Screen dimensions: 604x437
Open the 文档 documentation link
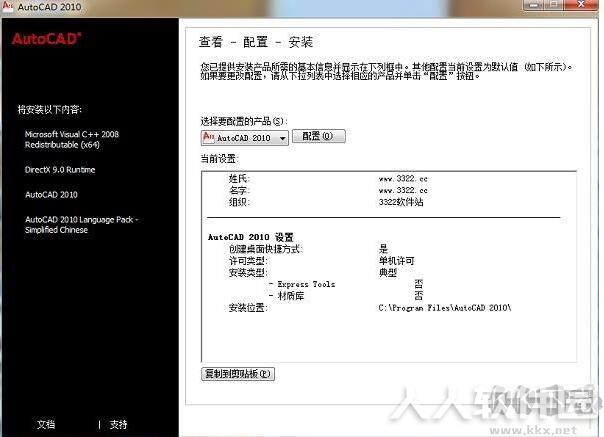point(46,424)
